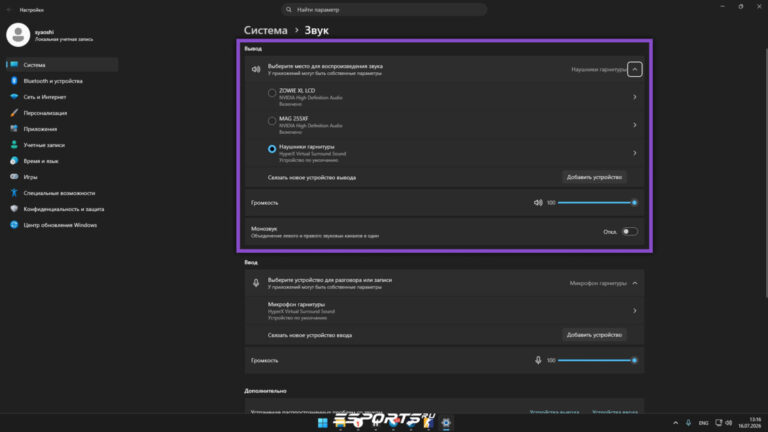The height and width of the screenshot is (432, 768).
Task: Click Добавить устройство for output devices
Action: (x=594, y=177)
